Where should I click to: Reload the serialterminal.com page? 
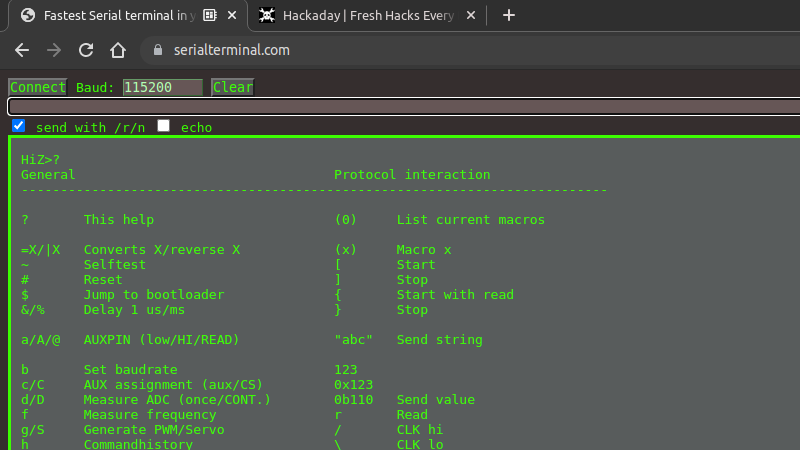86,50
